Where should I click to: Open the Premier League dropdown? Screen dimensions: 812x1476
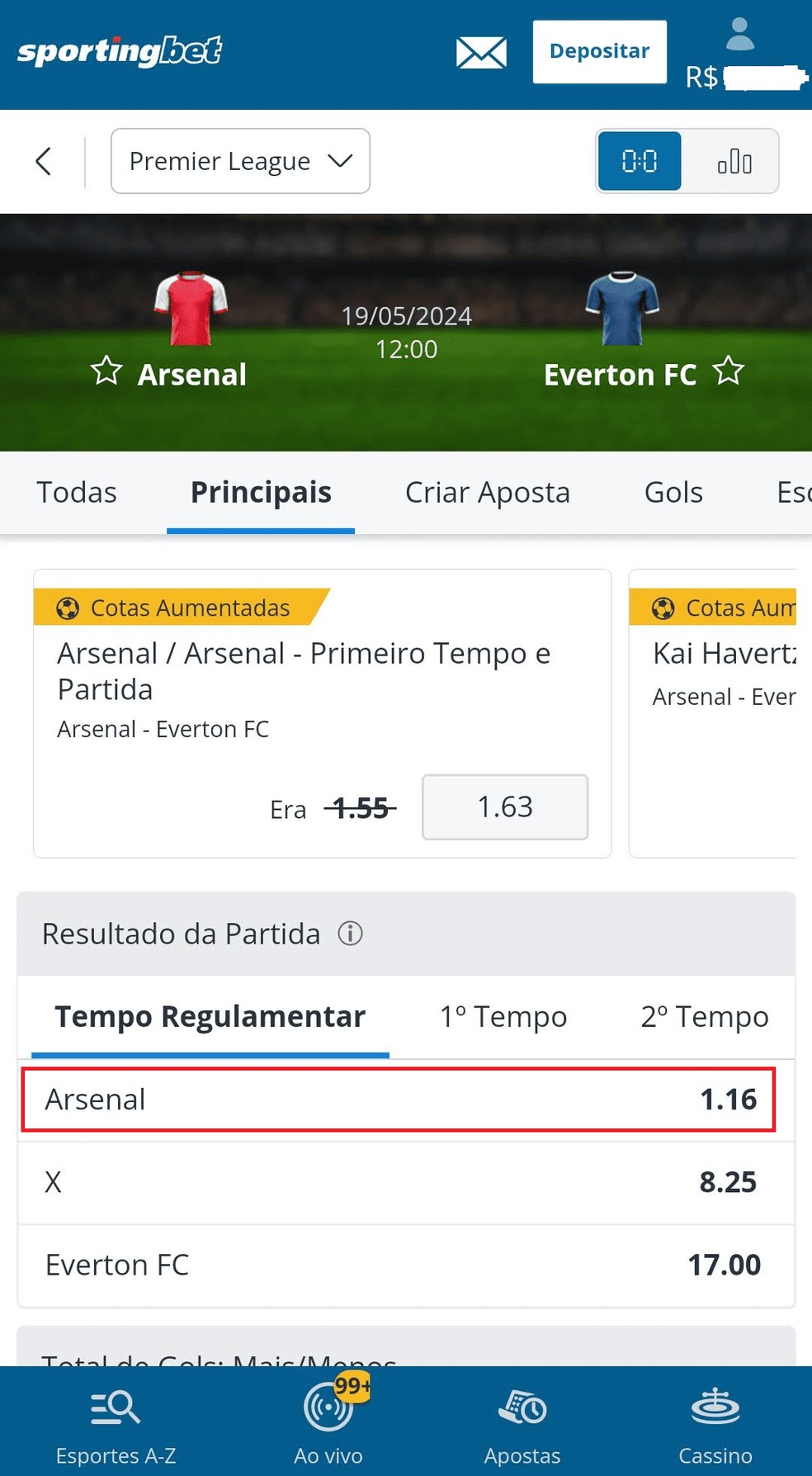240,161
